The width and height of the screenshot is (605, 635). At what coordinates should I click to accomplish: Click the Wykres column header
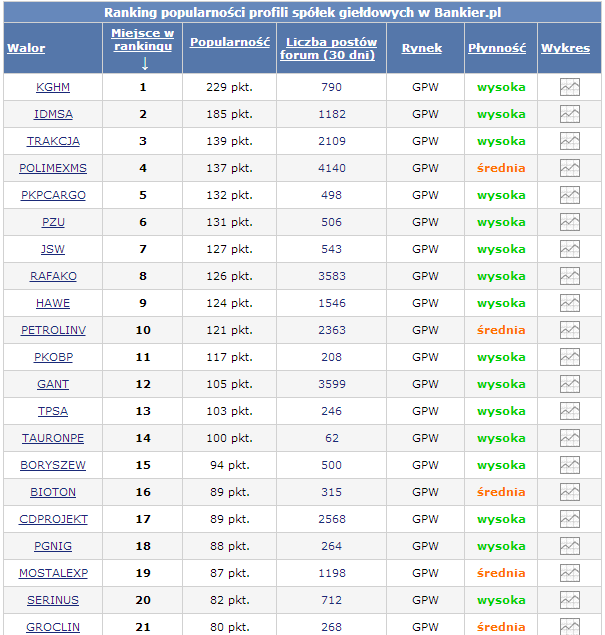[565, 48]
